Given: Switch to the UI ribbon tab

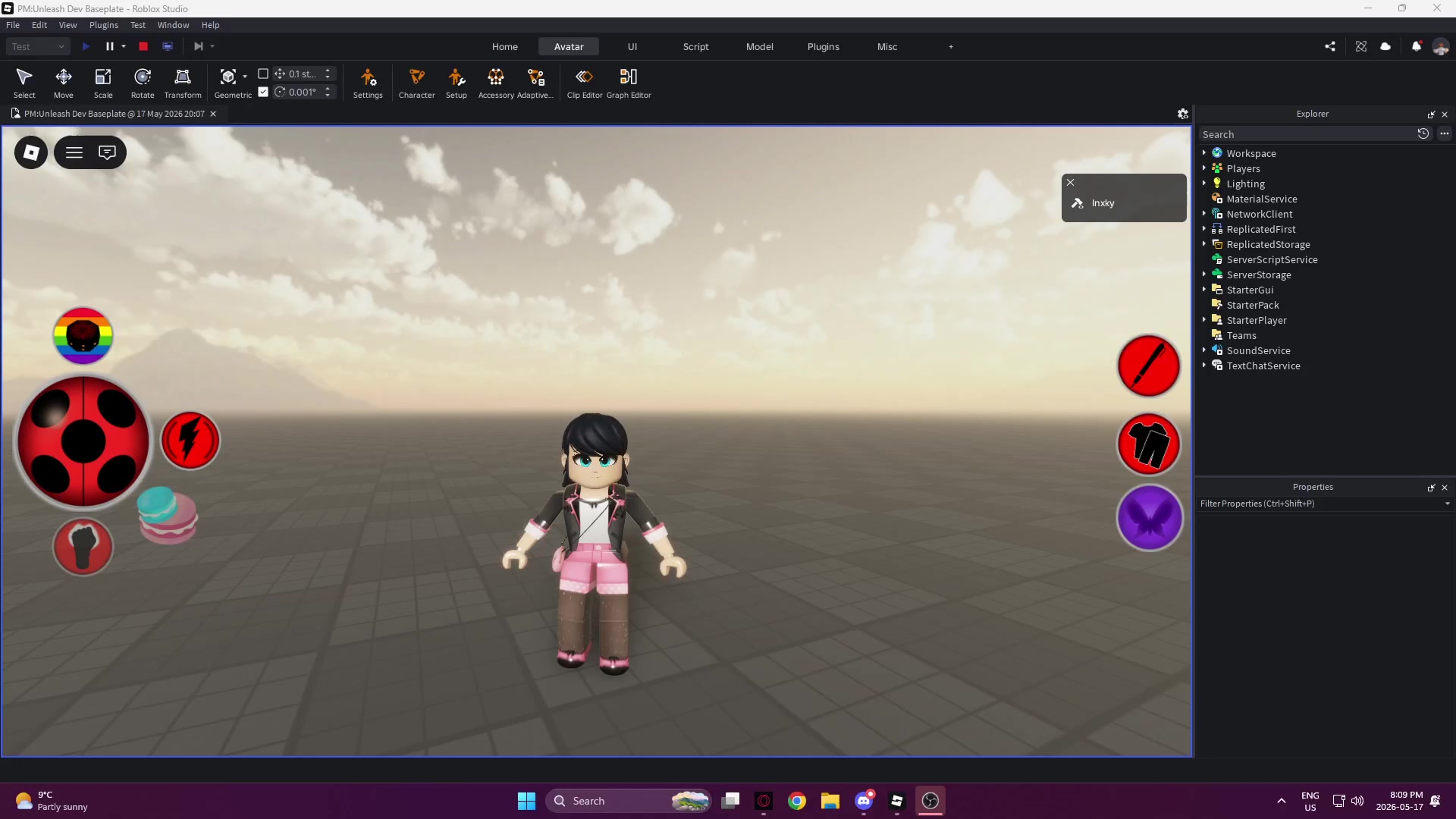Looking at the screenshot, I should coord(632,47).
